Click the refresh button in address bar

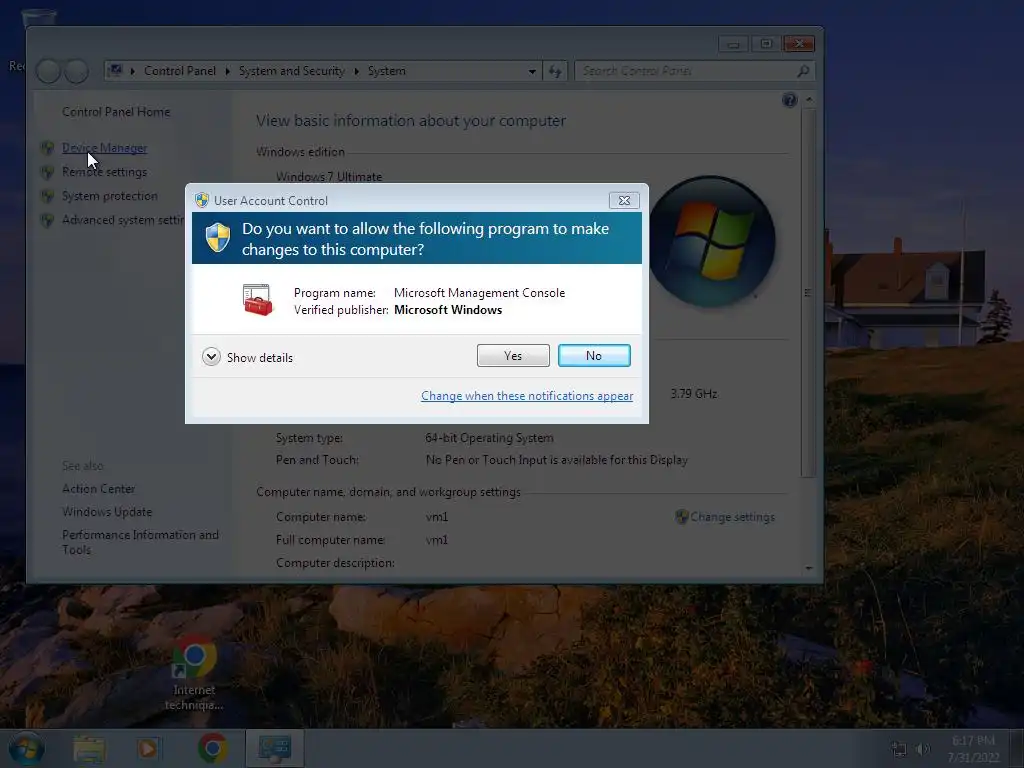[x=554, y=71]
